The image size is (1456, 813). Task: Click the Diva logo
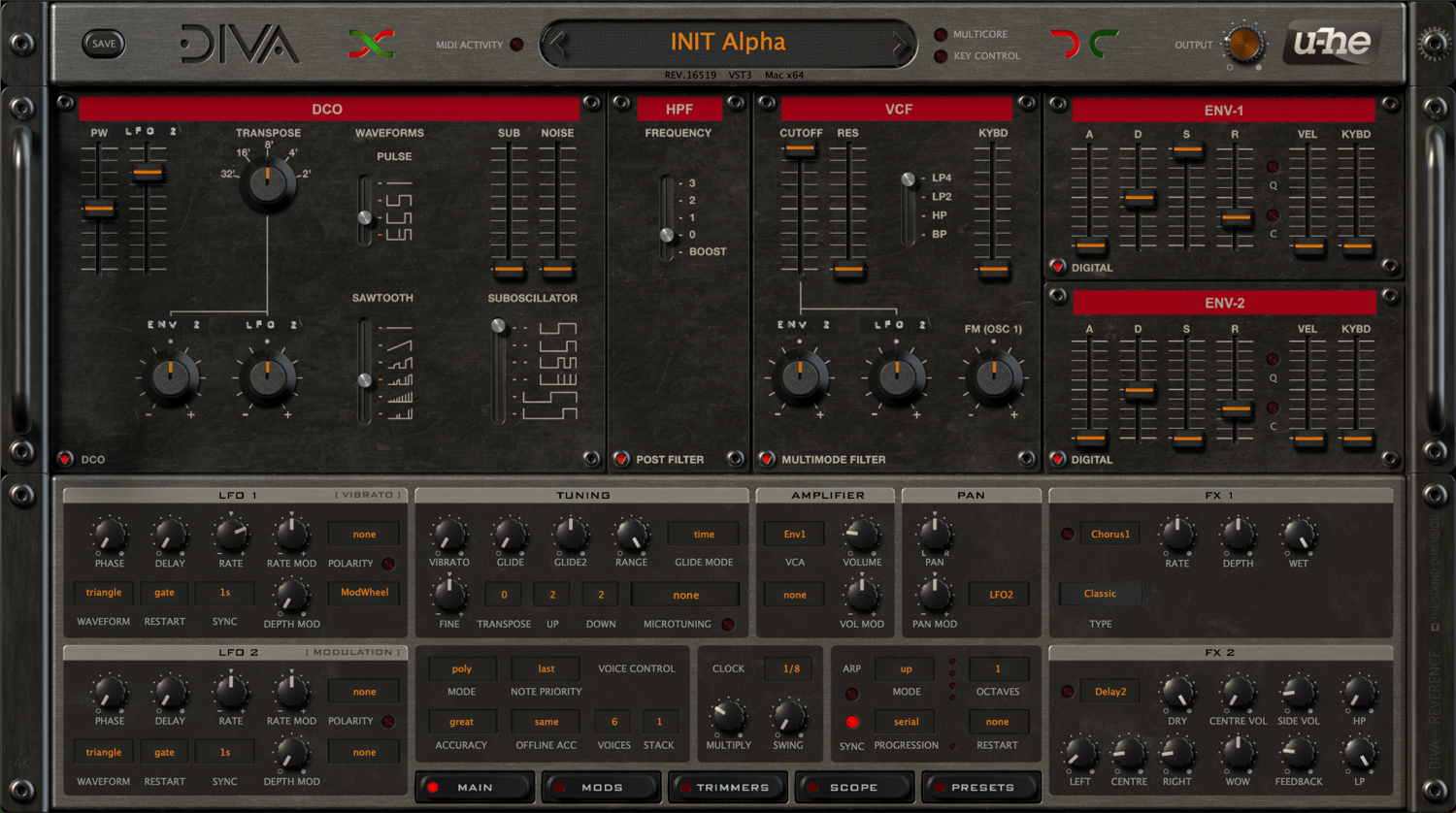[x=240, y=44]
